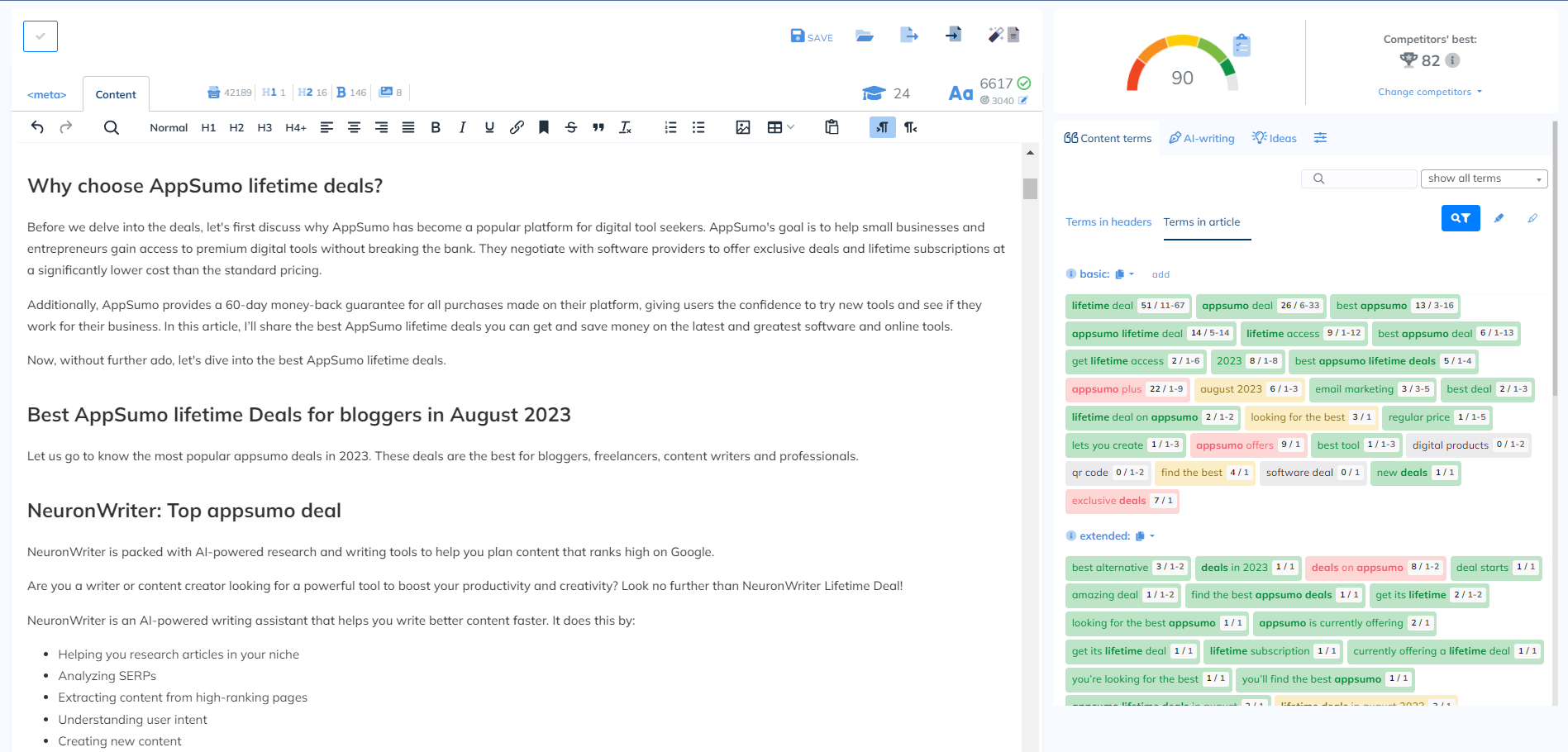Open the show all terms dropdown
Image resolution: width=1568 pixels, height=752 pixels.
1484,178
